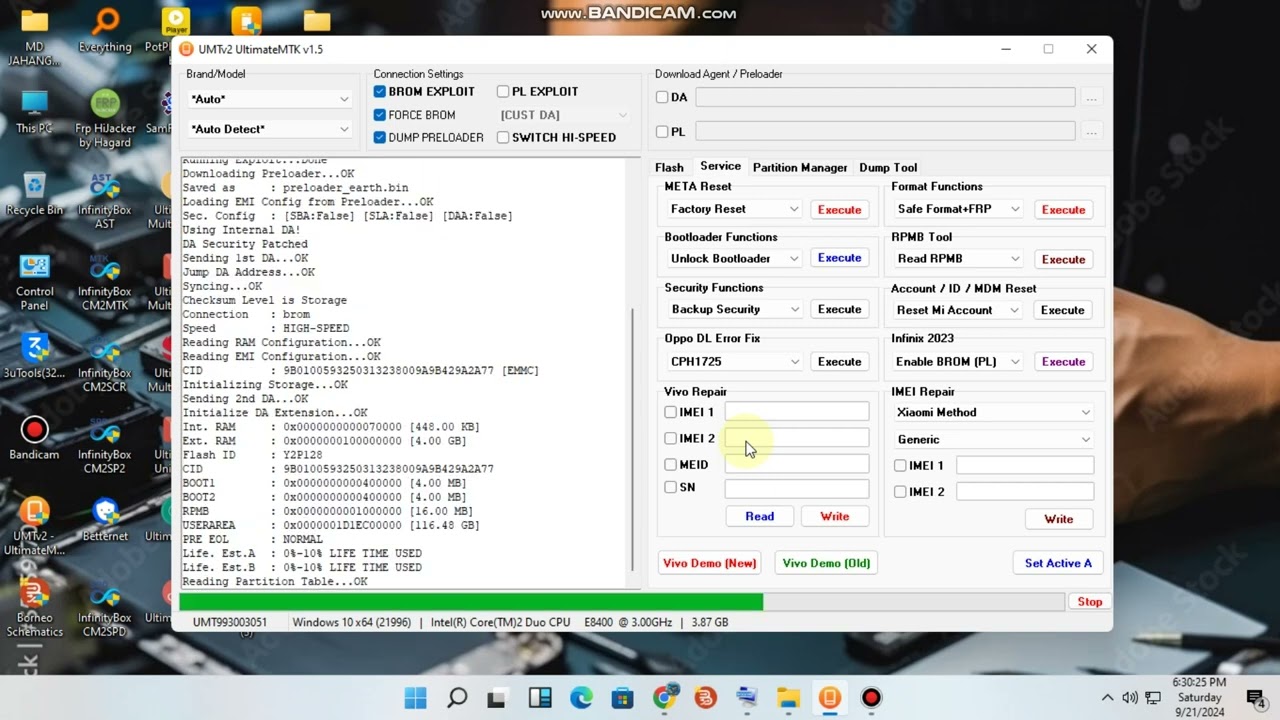Stop the running operation
The width and height of the screenshot is (1280, 720).
coord(1089,602)
